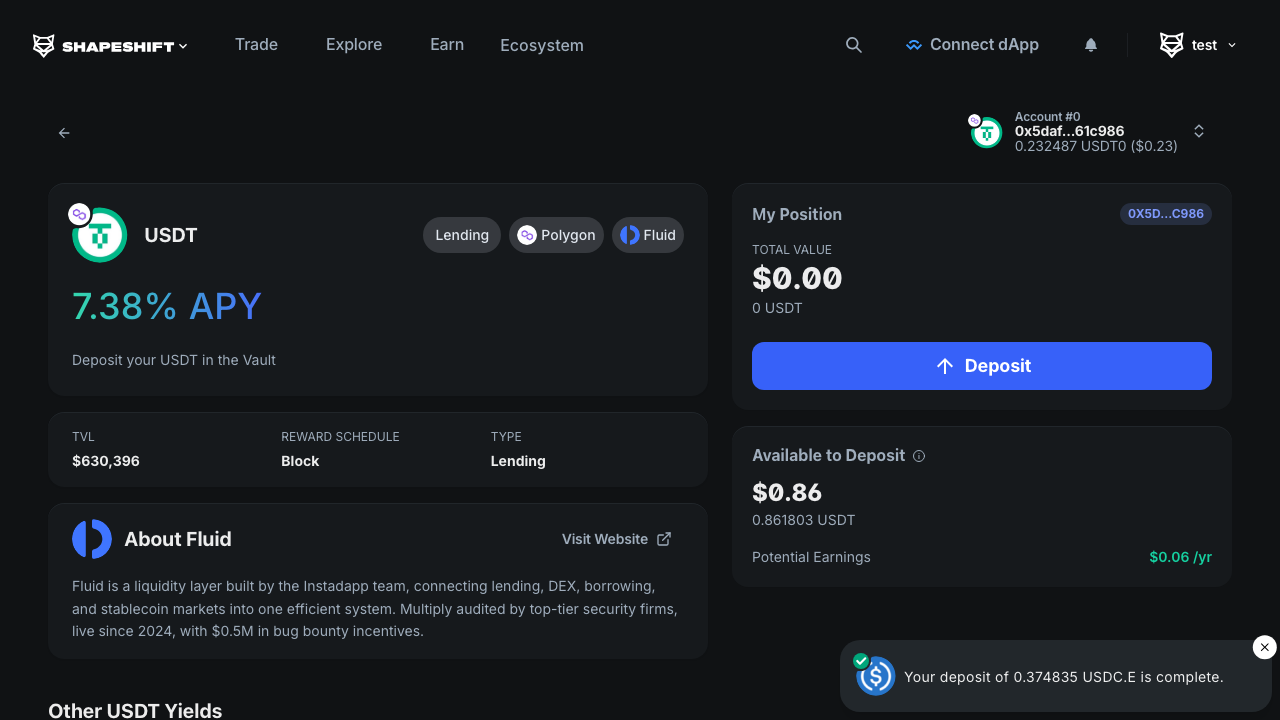Click the external link icon by Visit Website

point(664,538)
